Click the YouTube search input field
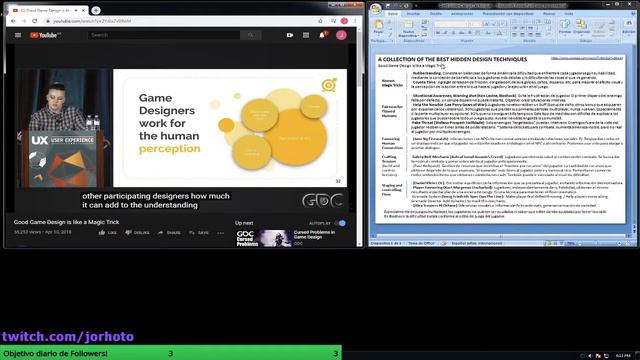This screenshot has height=360, width=640. click(x=164, y=36)
